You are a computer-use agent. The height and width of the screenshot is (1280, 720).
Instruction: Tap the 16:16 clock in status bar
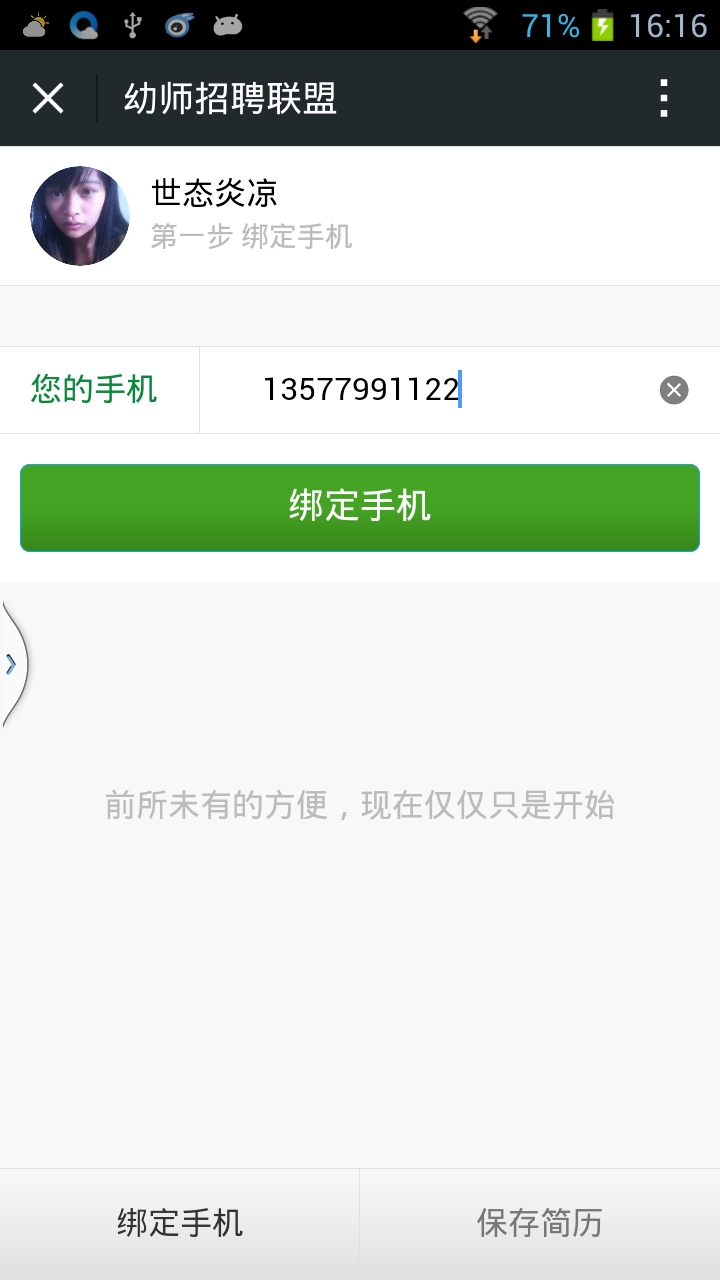667,26
